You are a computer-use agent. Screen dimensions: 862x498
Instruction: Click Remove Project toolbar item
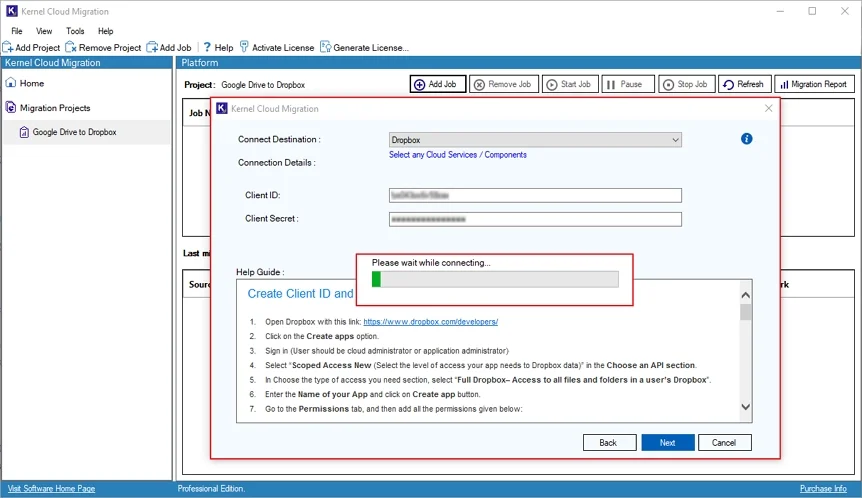(x=103, y=48)
